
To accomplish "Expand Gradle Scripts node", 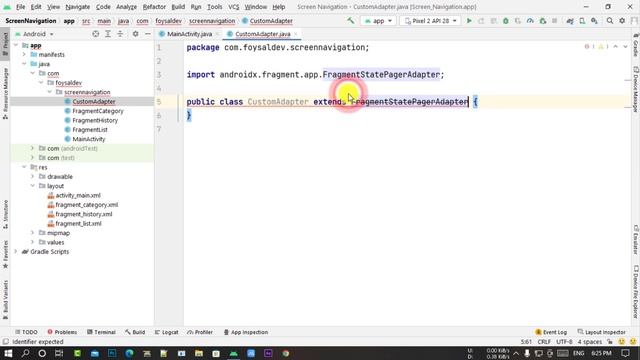I will point(16,251).
